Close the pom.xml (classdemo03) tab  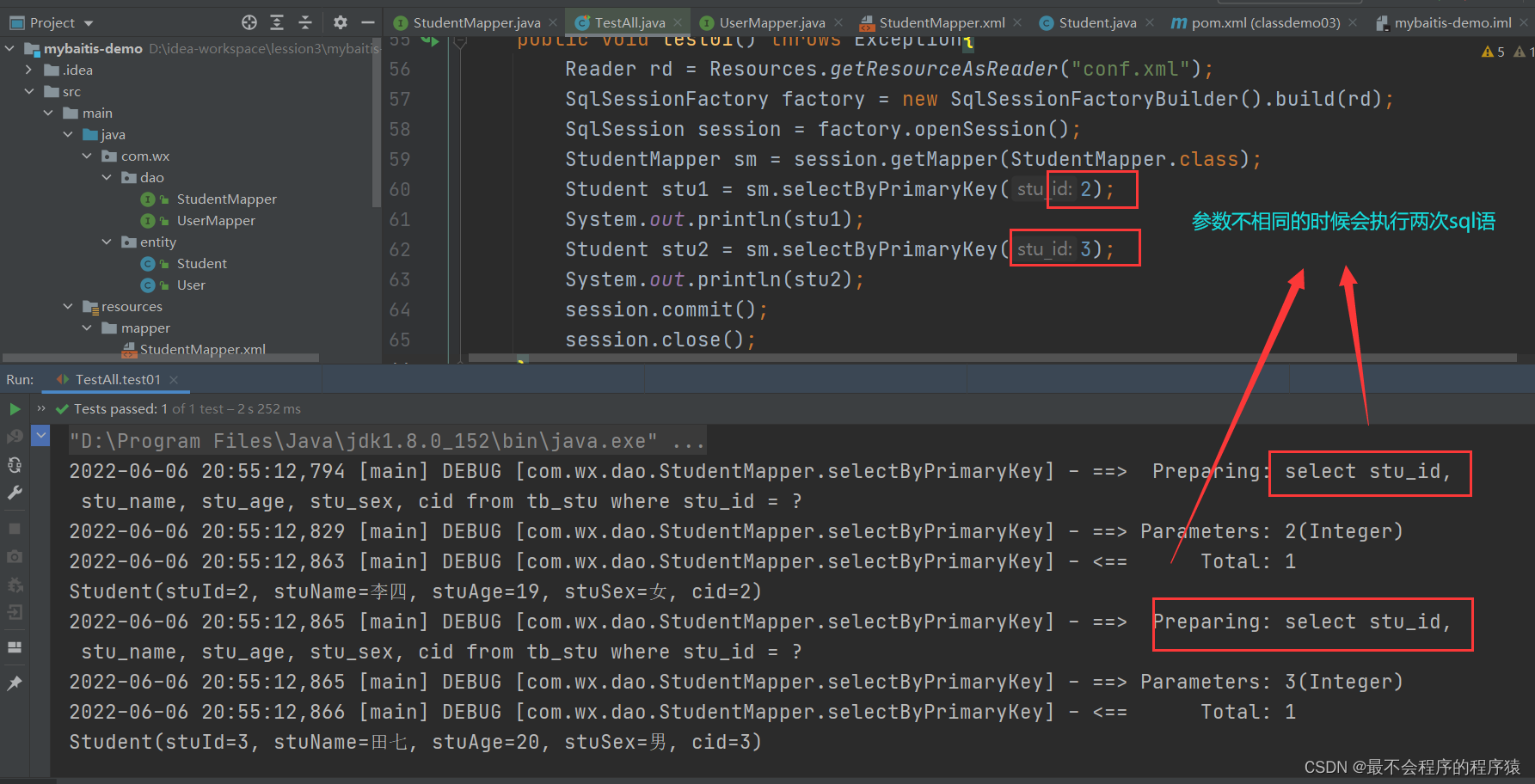[x=1353, y=22]
